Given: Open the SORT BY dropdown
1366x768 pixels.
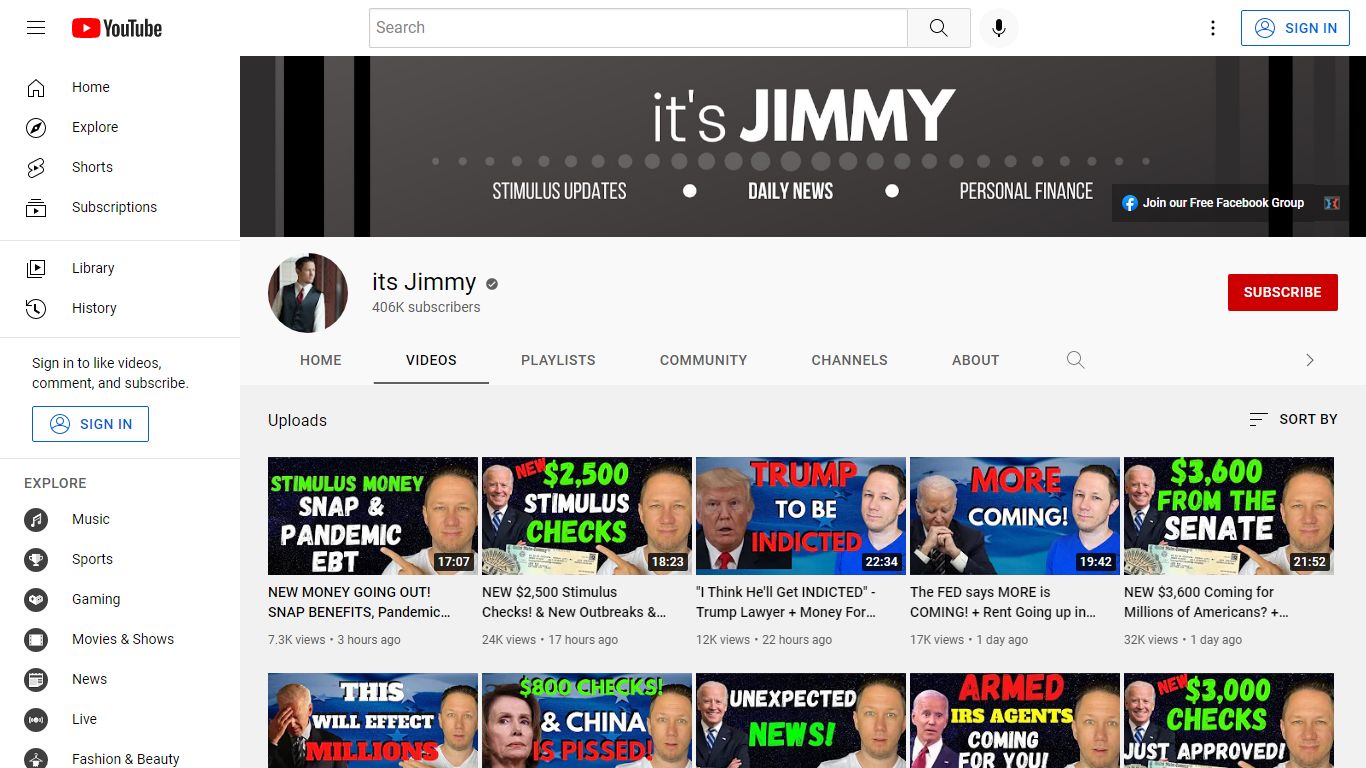Looking at the screenshot, I should point(1293,419).
